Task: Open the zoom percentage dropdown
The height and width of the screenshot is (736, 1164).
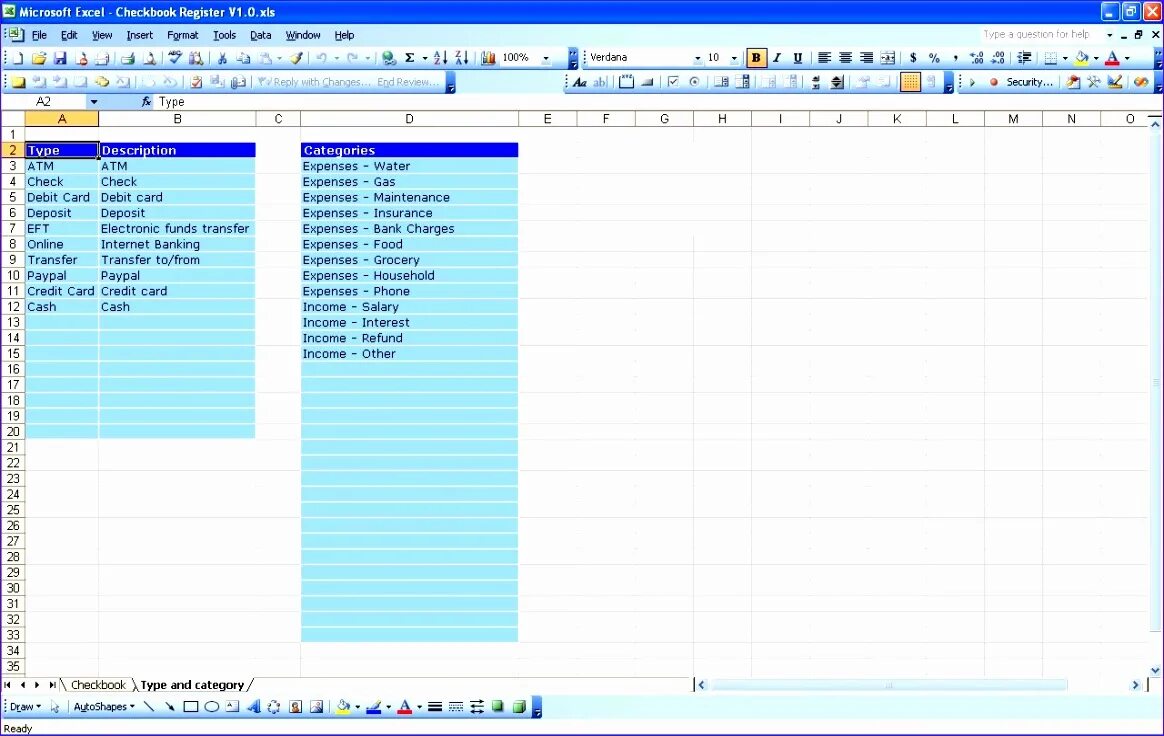Action: pyautogui.click(x=546, y=58)
